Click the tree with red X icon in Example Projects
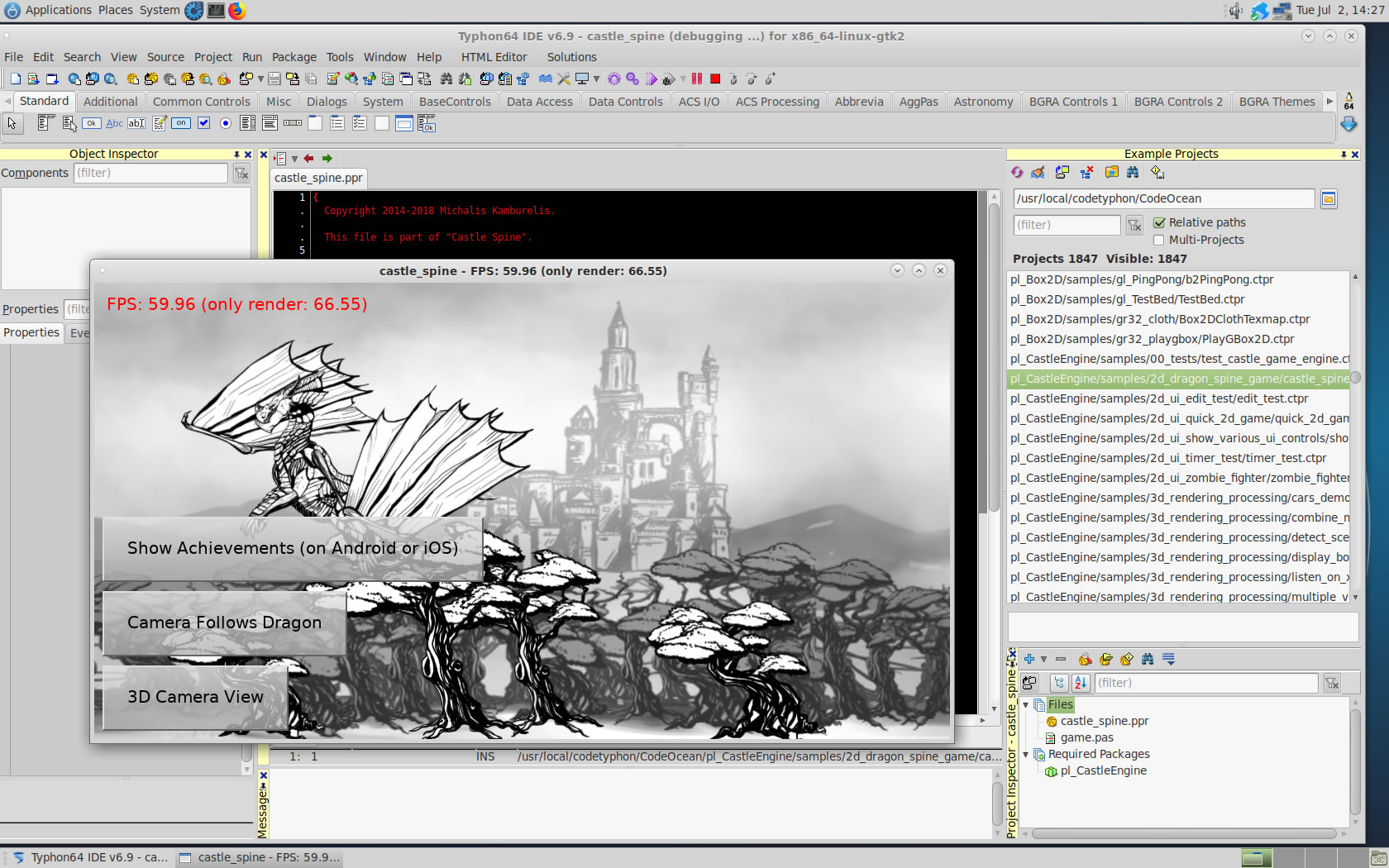This screenshot has height=868, width=1389. (1086, 172)
